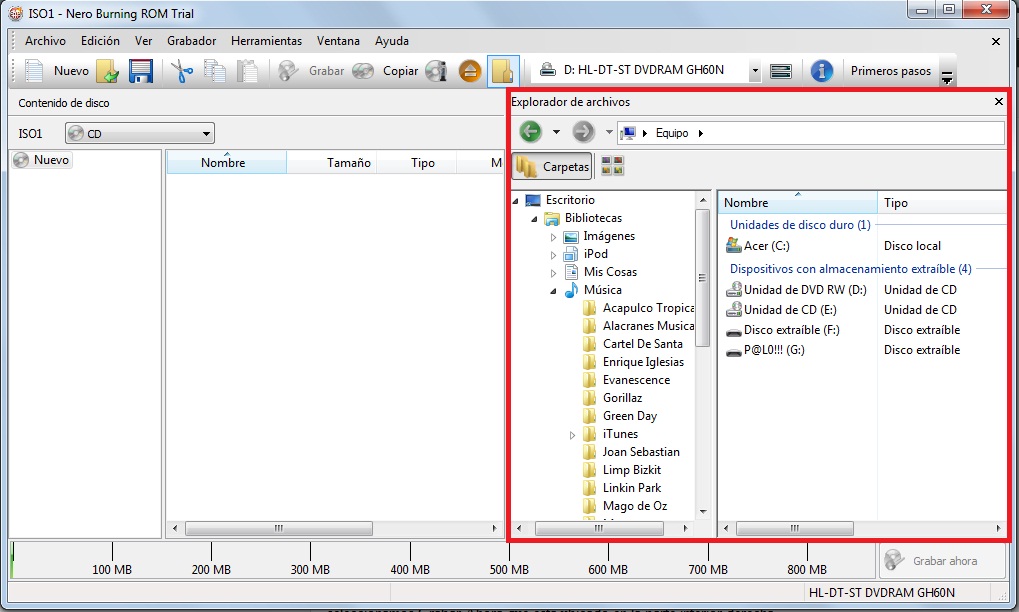Open the forward history dropdown arrow
The width and height of the screenshot is (1019, 612).
tap(609, 132)
